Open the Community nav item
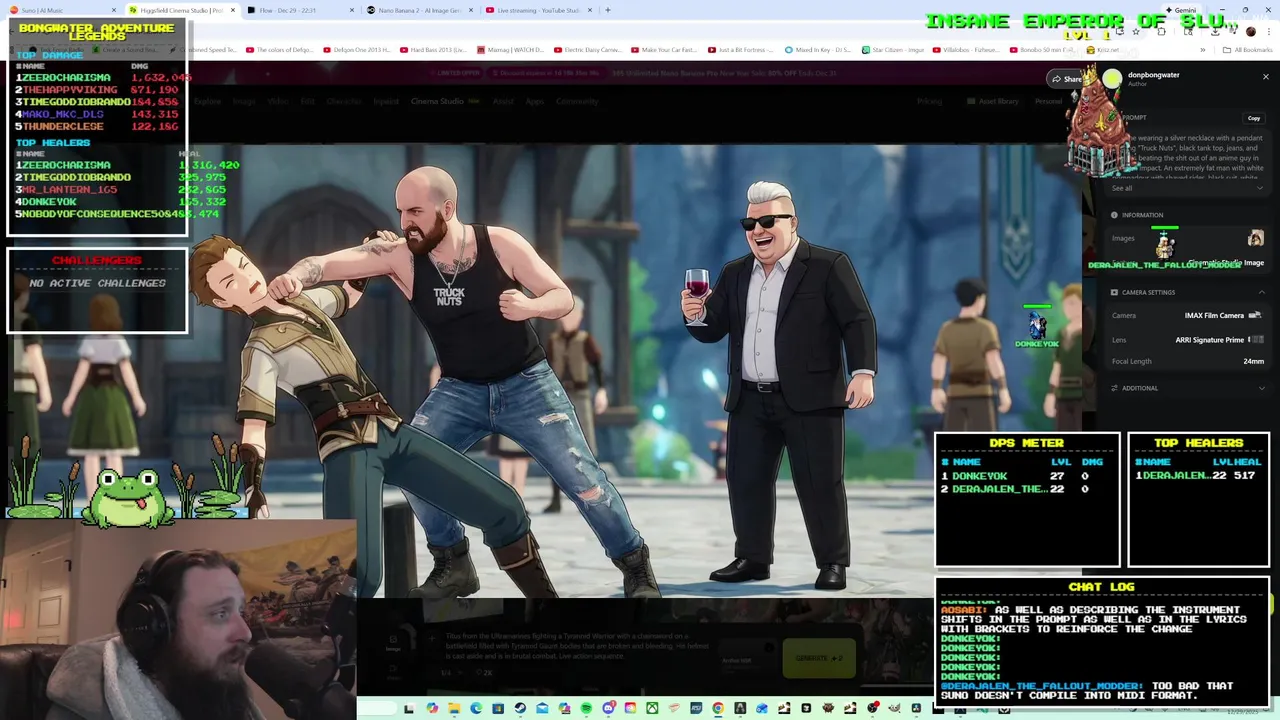 (577, 101)
